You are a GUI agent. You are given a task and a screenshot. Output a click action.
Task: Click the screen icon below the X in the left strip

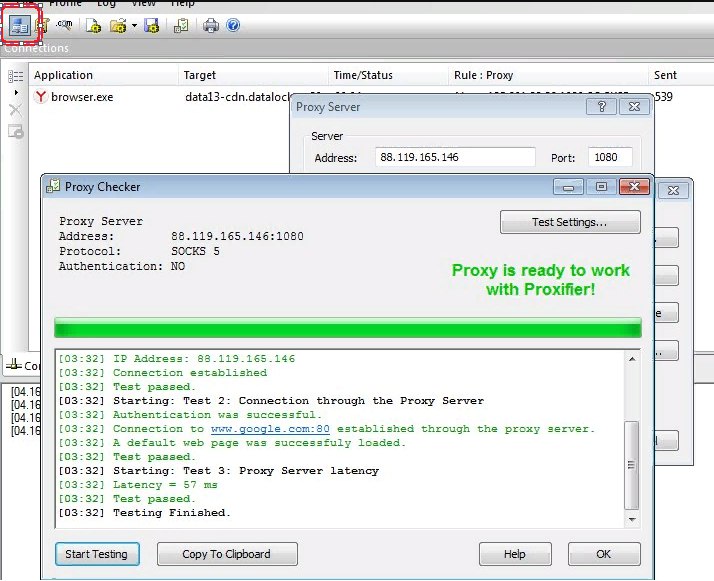tap(15, 131)
